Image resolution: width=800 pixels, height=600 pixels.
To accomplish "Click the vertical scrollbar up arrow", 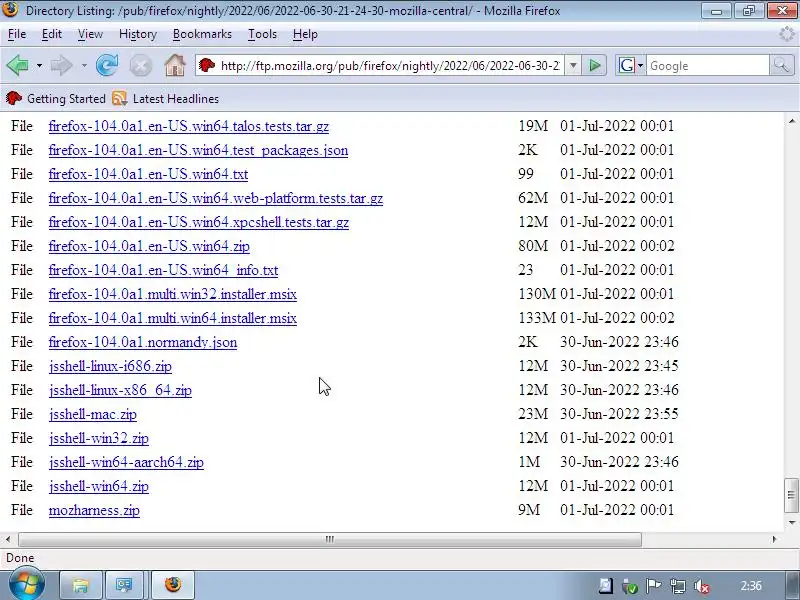I will coord(791,121).
